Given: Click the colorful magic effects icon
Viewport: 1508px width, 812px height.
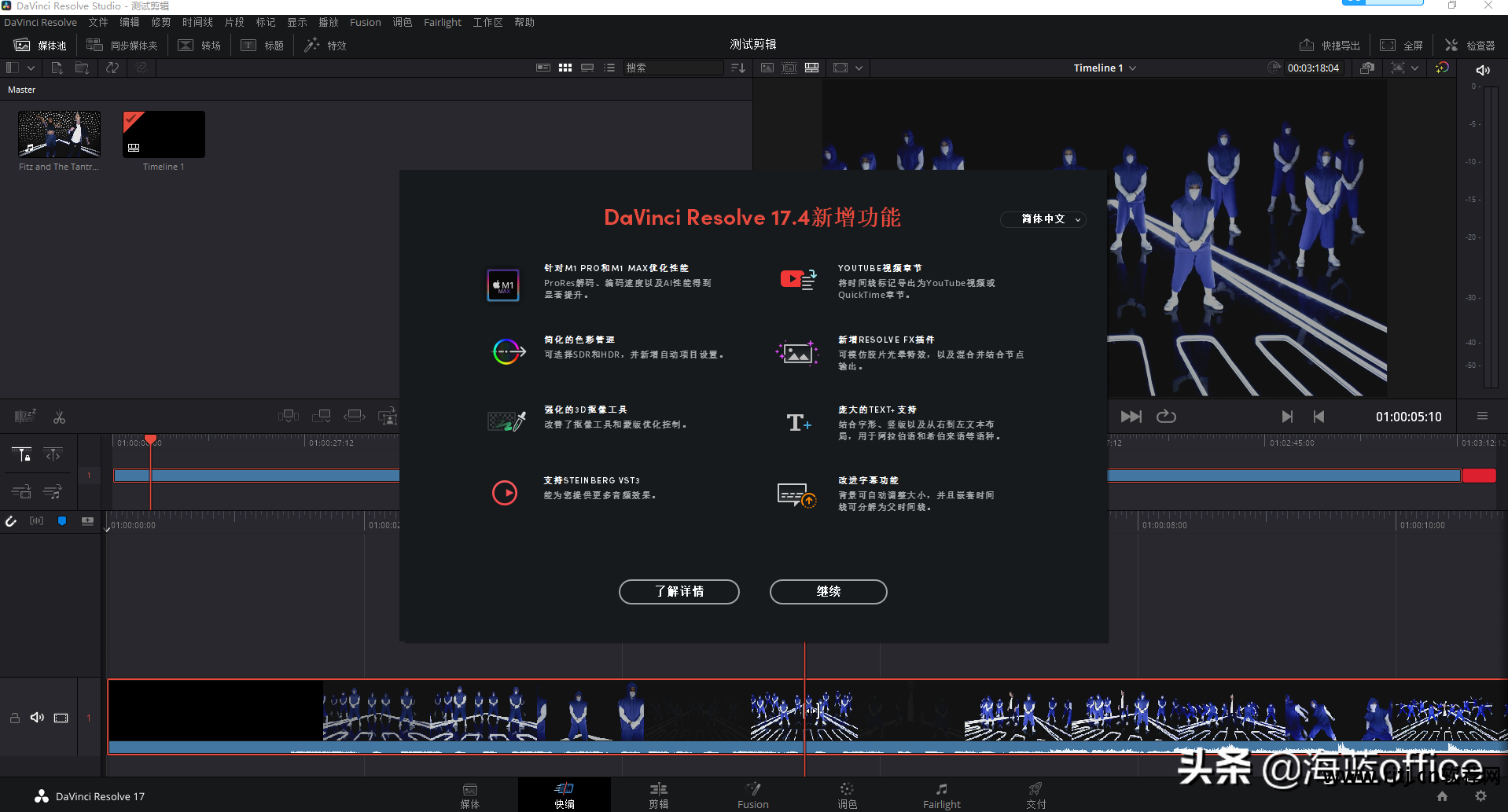Looking at the screenshot, I should tap(1442, 68).
